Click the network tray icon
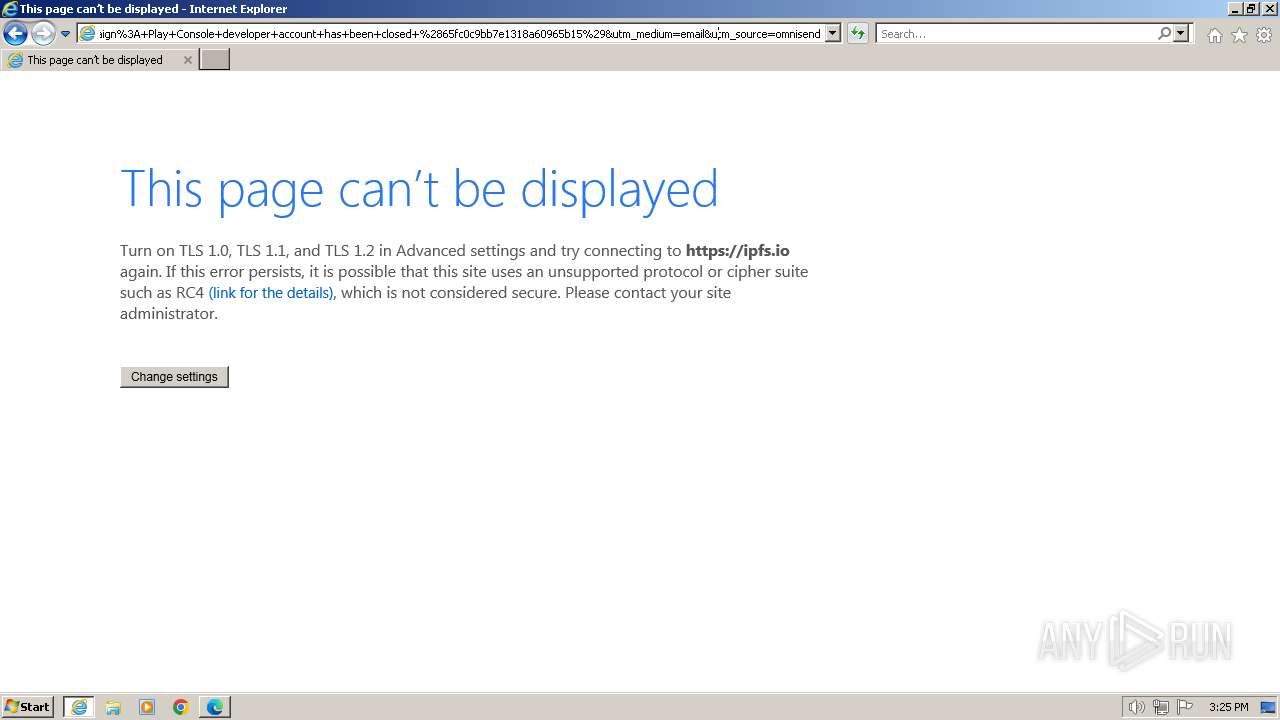 pyautogui.click(x=1161, y=707)
